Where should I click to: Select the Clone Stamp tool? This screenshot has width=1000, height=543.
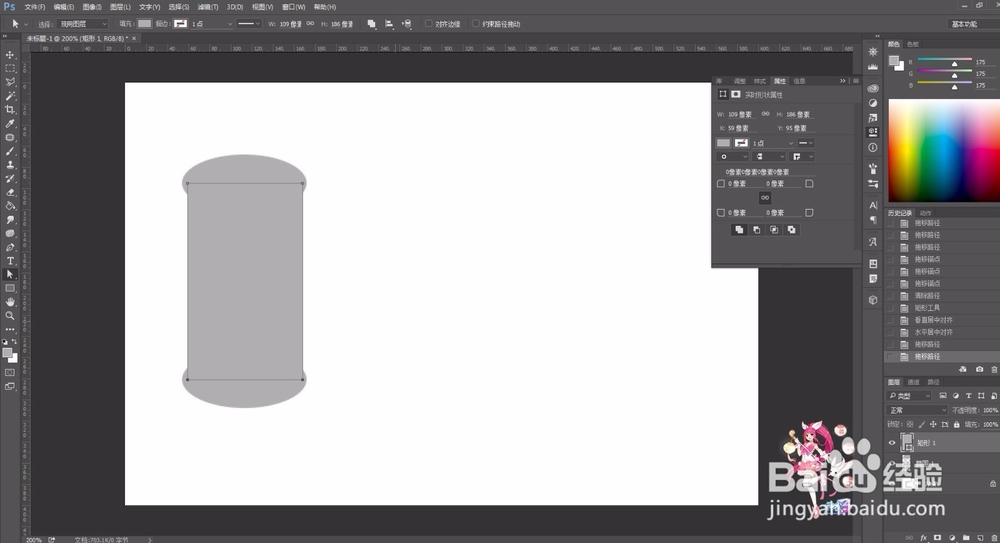click(10, 165)
